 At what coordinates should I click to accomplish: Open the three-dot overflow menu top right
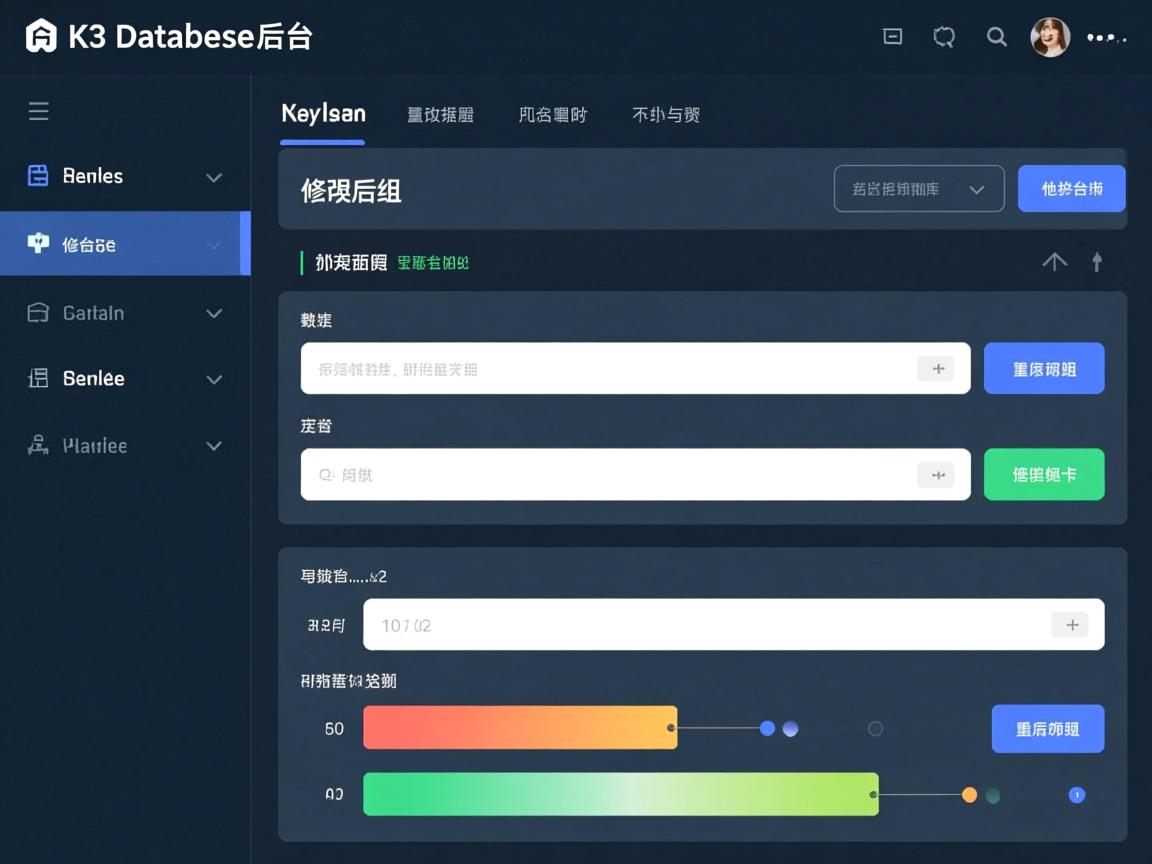point(1103,38)
